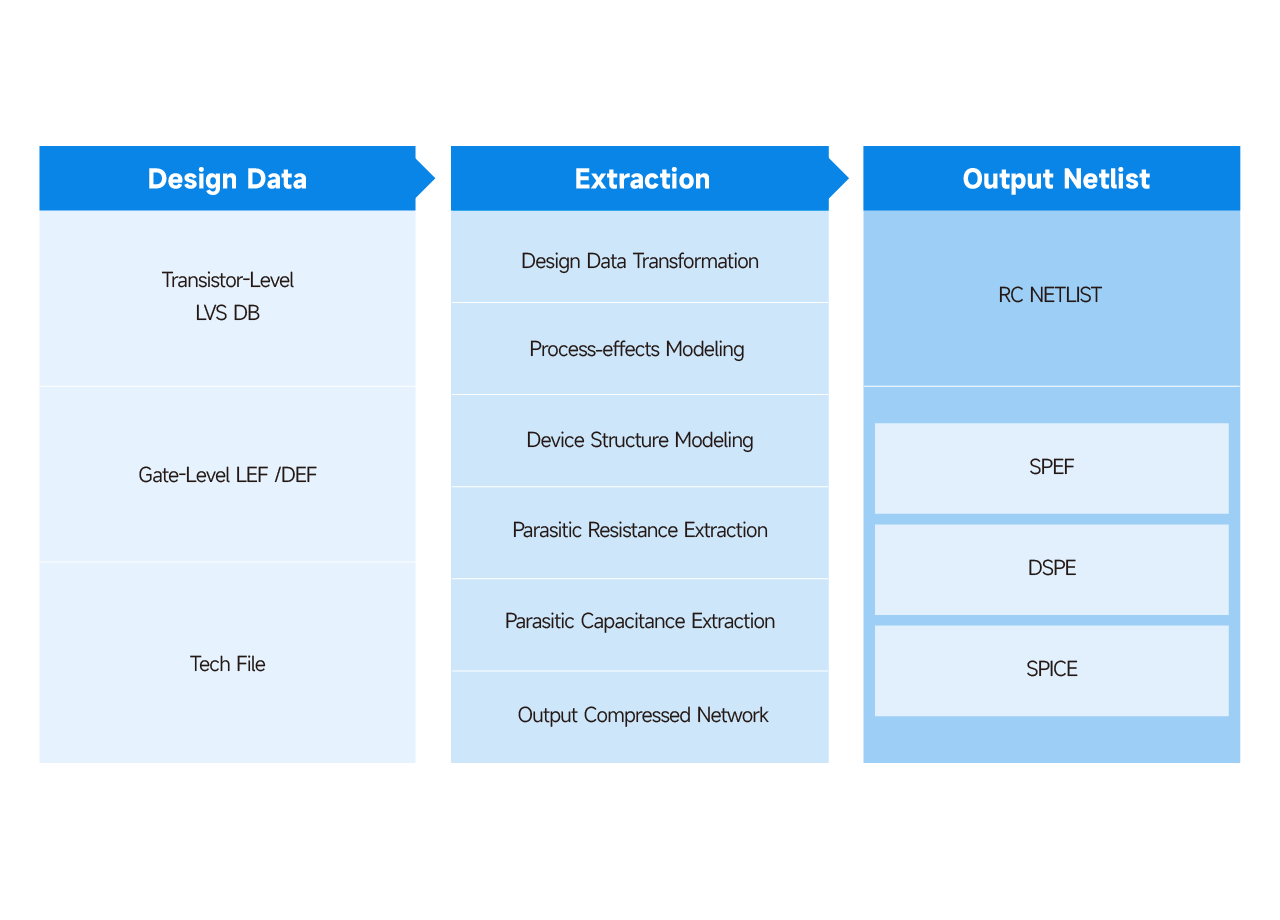Click the Design Data header
Image resolution: width=1280 pixels, height=920 pixels.
click(x=227, y=179)
